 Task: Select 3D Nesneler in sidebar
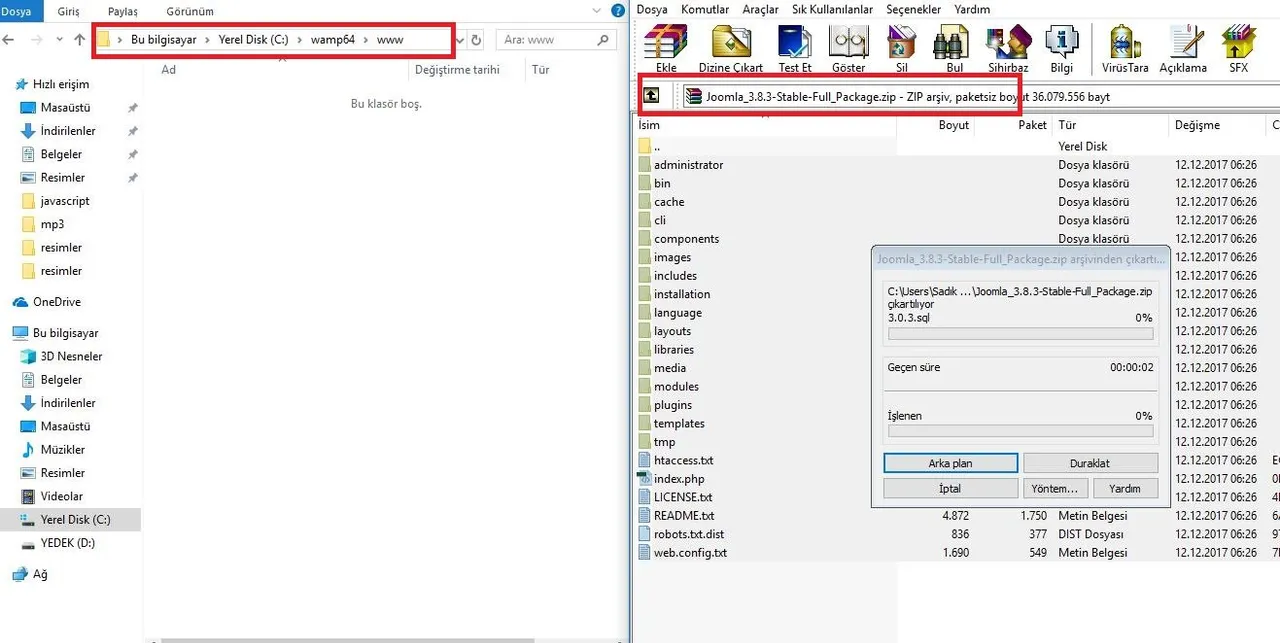point(71,356)
